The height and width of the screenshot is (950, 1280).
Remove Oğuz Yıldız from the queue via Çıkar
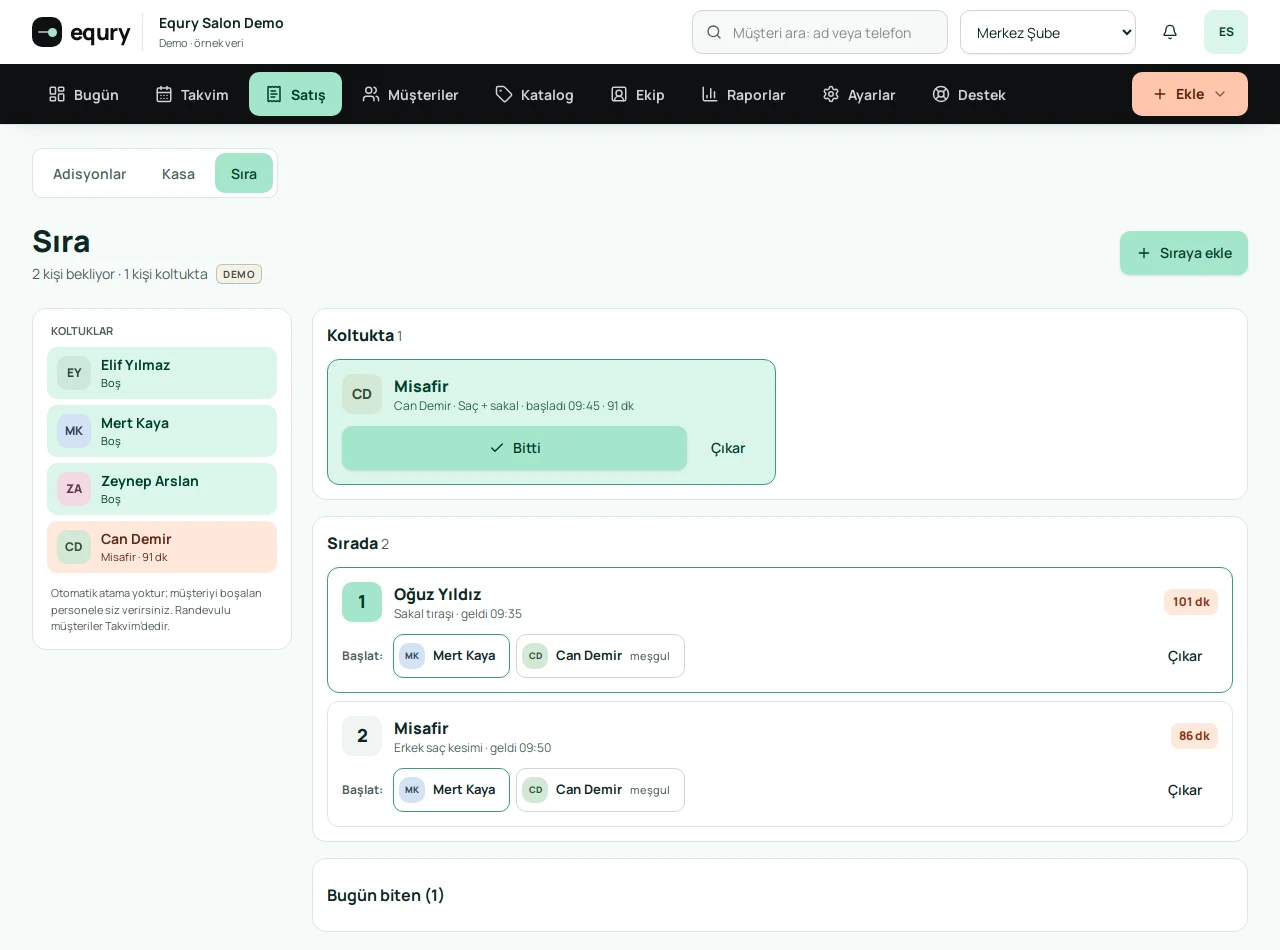coord(1185,656)
